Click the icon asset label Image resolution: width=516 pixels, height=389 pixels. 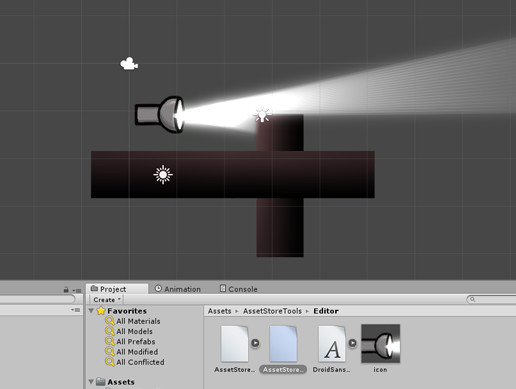click(x=380, y=370)
